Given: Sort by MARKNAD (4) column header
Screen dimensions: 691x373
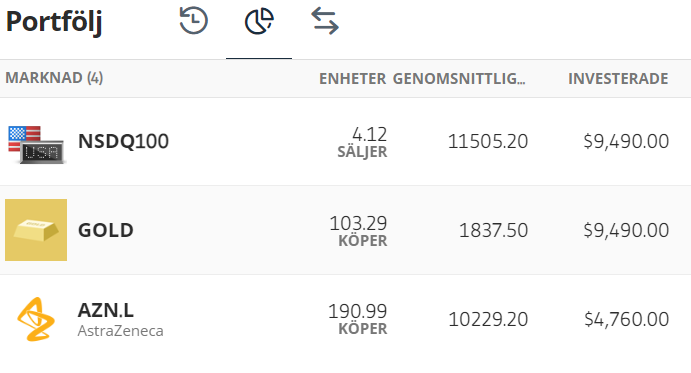Looking at the screenshot, I should click(x=54, y=78).
